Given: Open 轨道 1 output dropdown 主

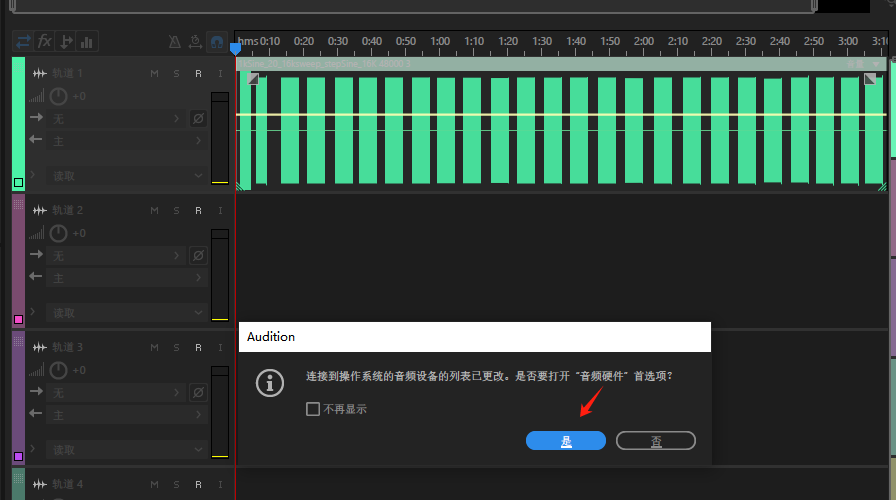Looking at the screenshot, I should click(x=127, y=141).
